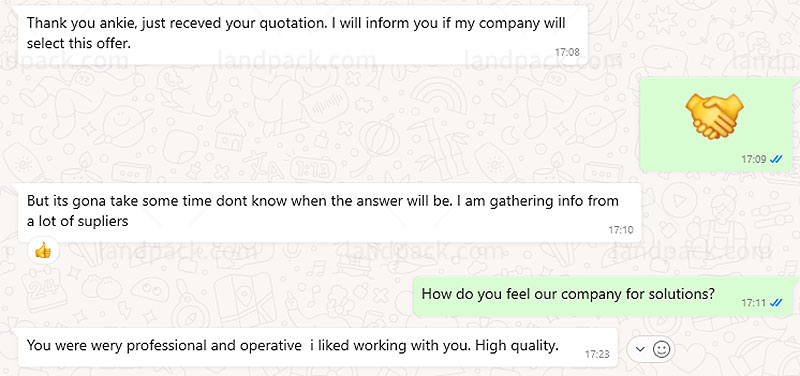Viewport: 800px width, 376px height.
Task: Click the 17:10 timestamp on the supliers message
Action: 620,230
